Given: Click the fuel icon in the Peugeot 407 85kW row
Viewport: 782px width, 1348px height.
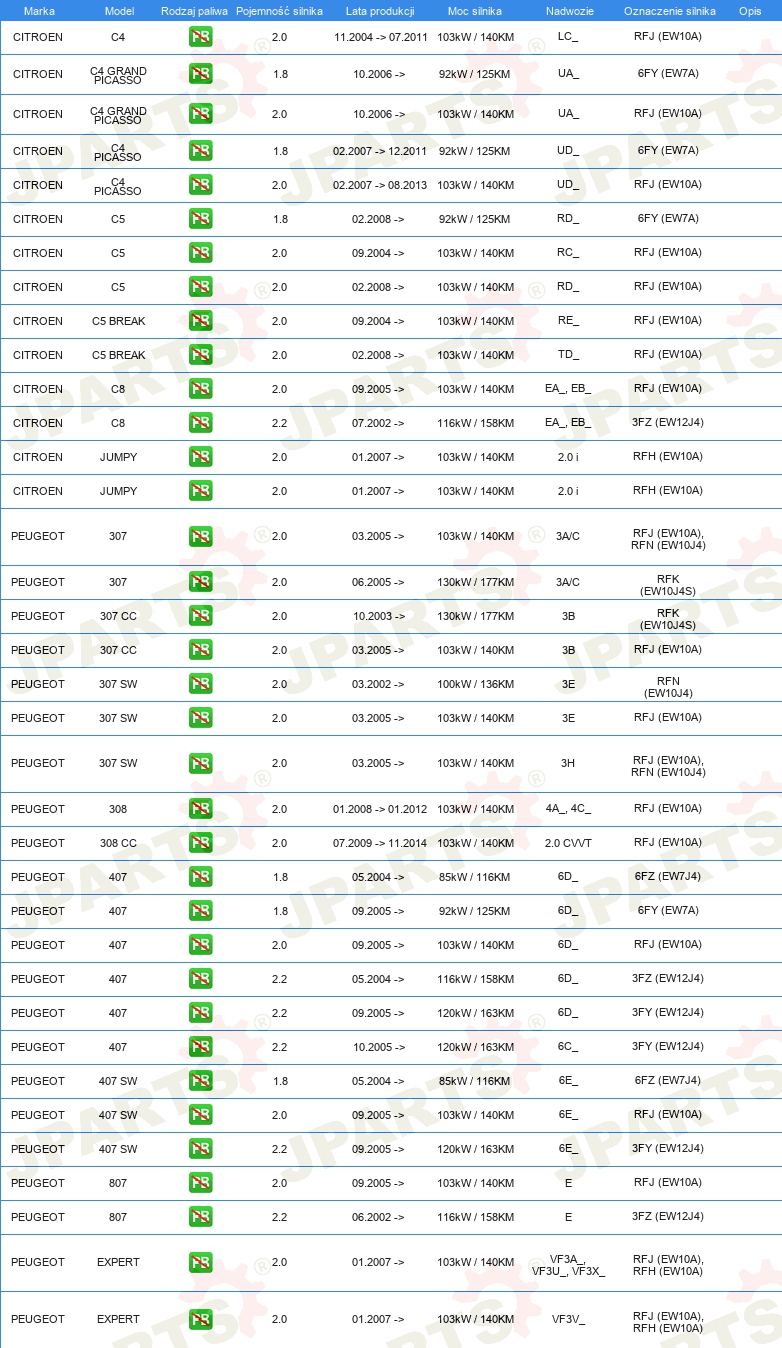Looking at the screenshot, I should point(201,878).
